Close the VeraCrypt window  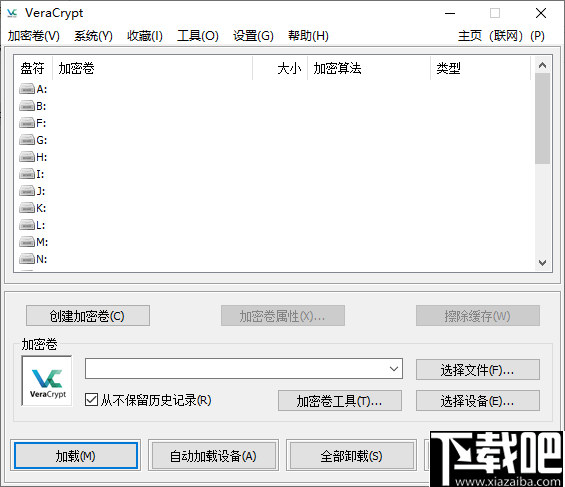540,13
